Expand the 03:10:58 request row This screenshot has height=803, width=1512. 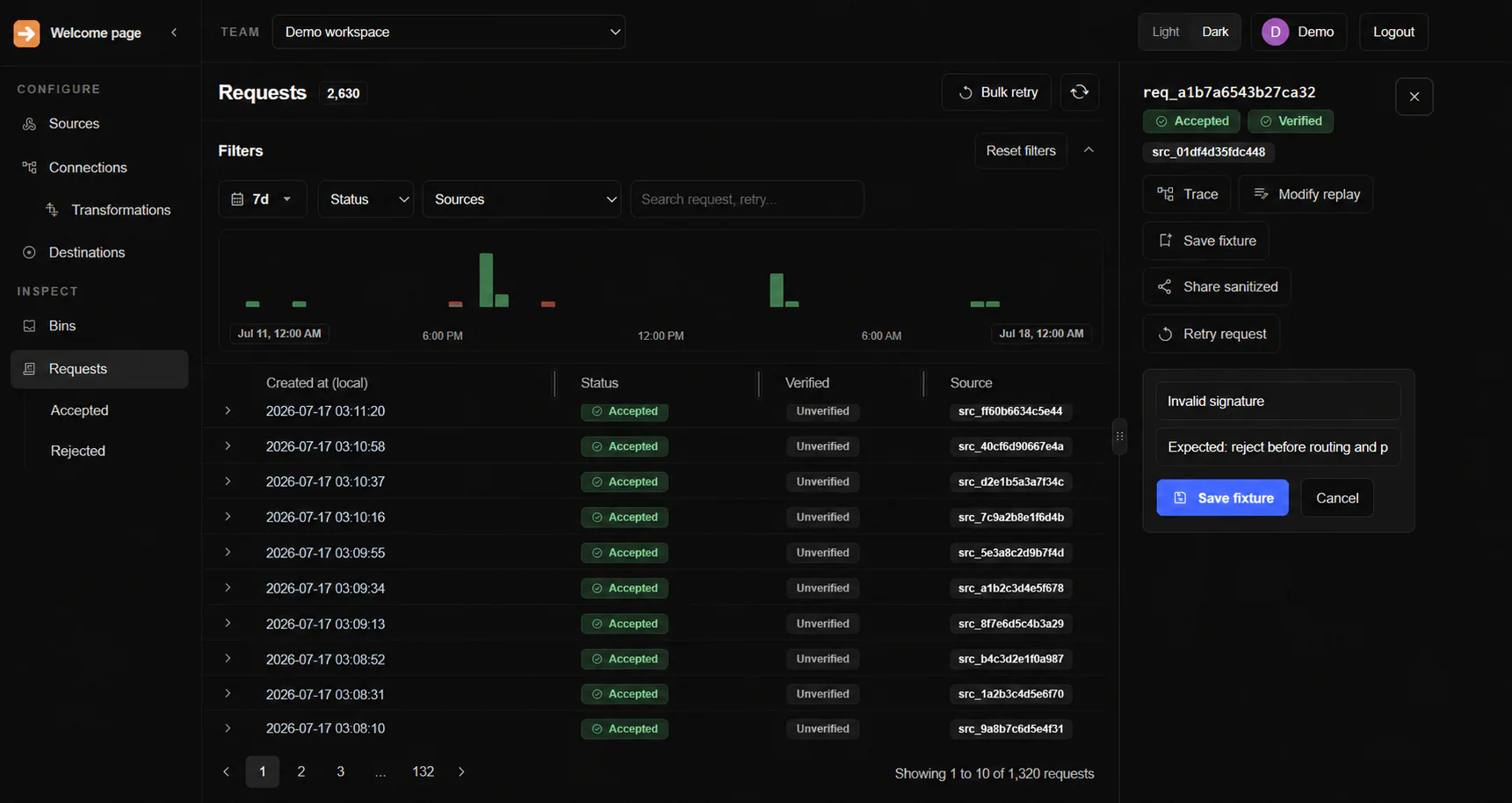228,446
